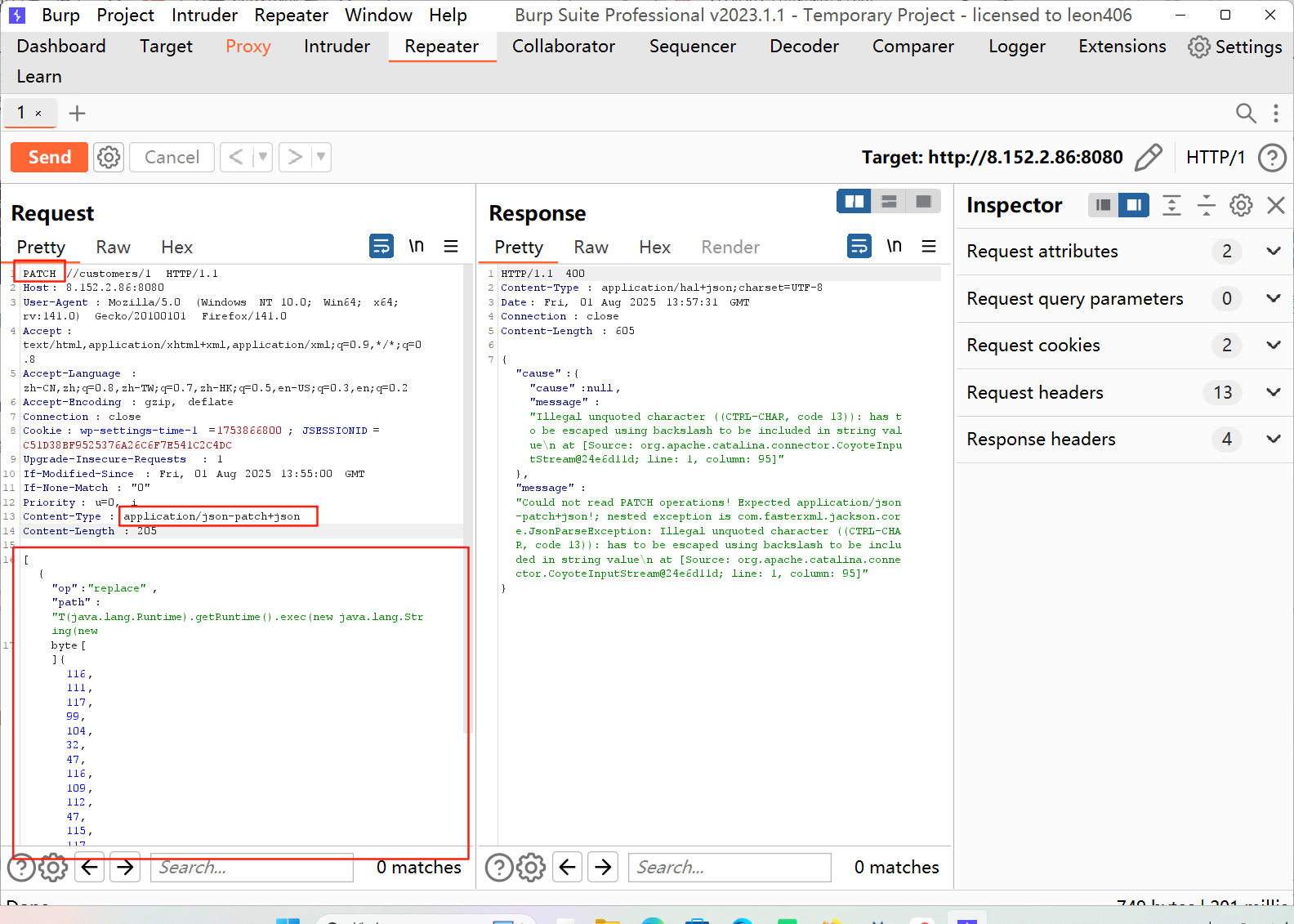Toggle response non-printable characters \n
Image resolution: width=1294 pixels, height=924 pixels.
tap(895, 246)
